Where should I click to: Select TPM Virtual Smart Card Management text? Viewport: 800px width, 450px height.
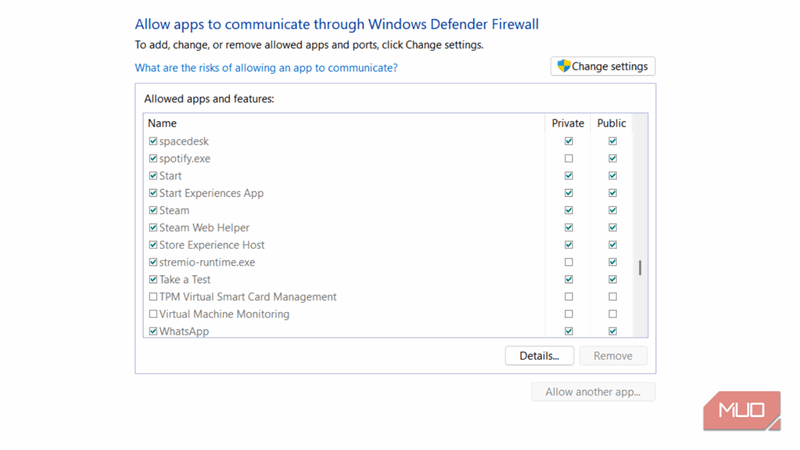[248, 297]
